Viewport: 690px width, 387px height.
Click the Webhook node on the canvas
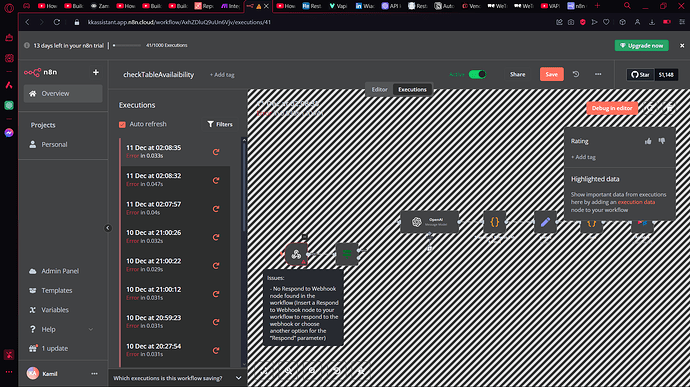296,254
